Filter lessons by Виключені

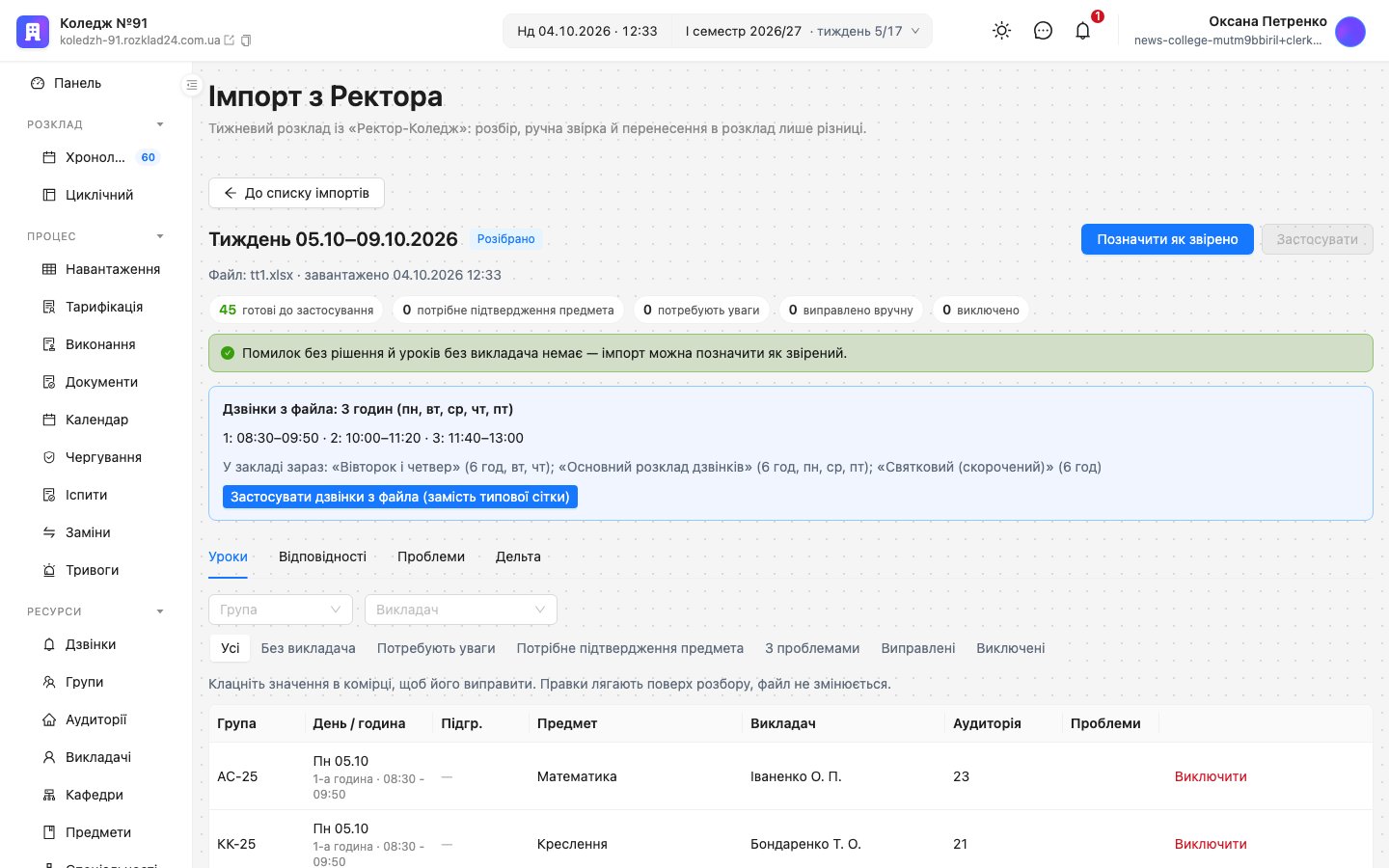point(1011,648)
